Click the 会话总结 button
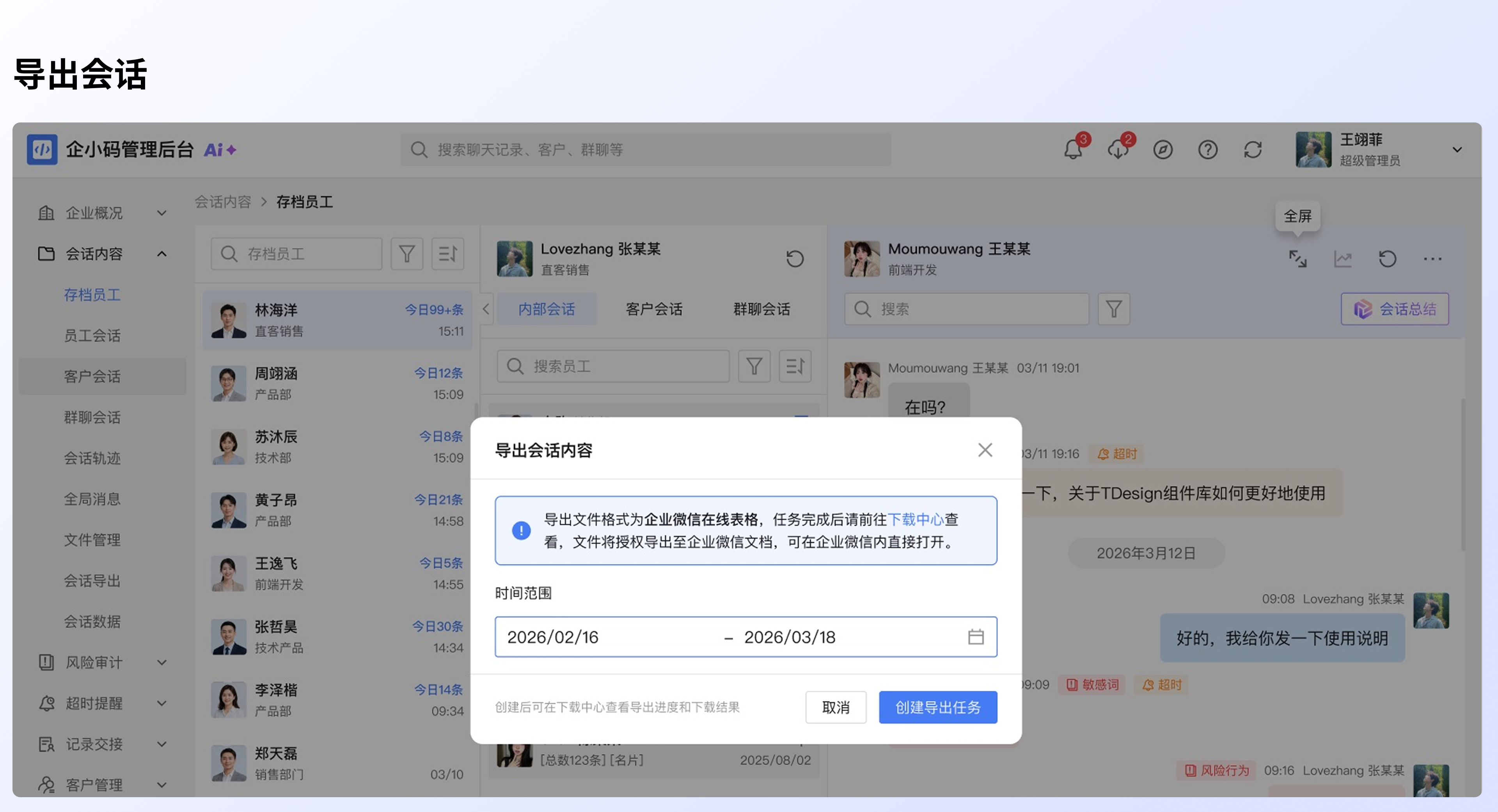Screen dimensions: 1498x812 [1395, 309]
